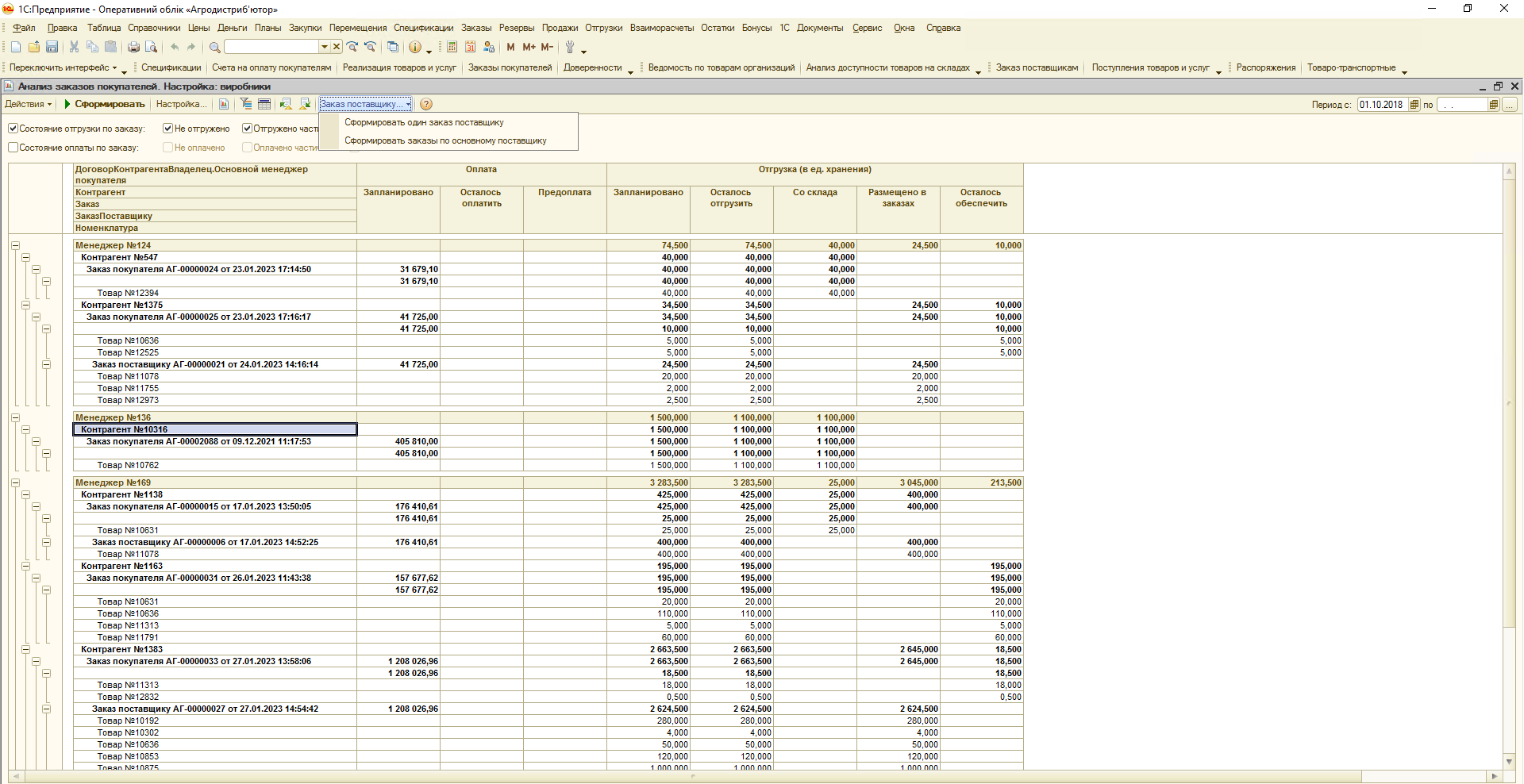This screenshot has height=784, width=1524.
Task: Click the 'Настройка...' button
Action: 181,104
